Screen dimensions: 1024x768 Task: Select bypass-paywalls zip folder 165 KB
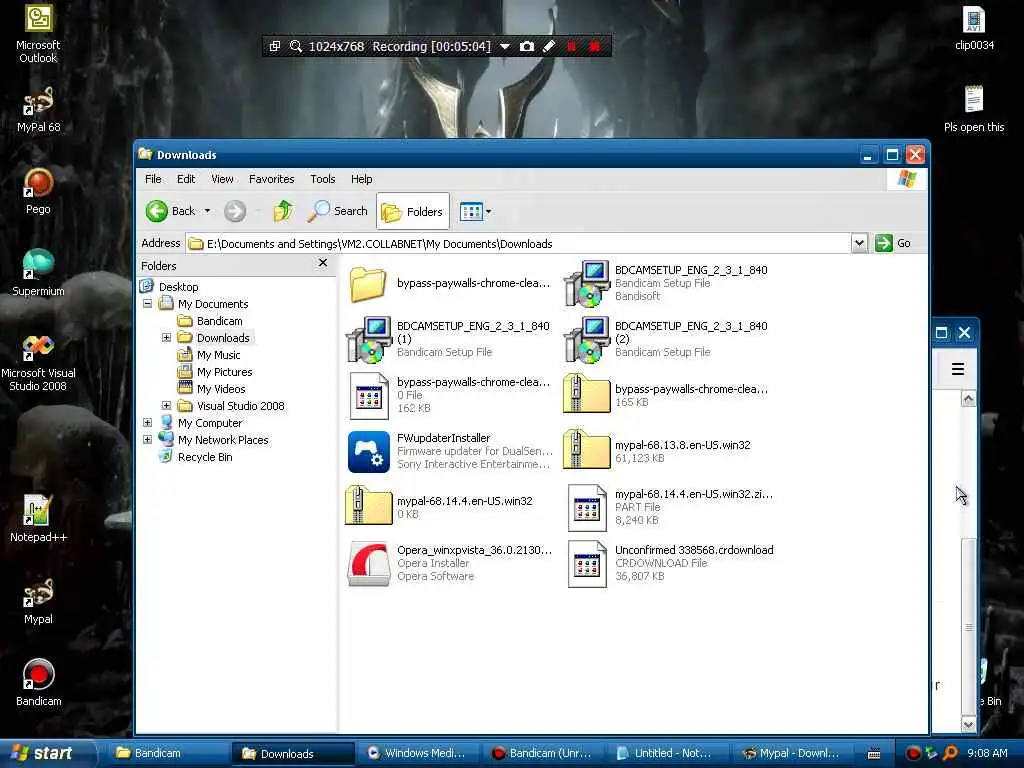(x=666, y=395)
